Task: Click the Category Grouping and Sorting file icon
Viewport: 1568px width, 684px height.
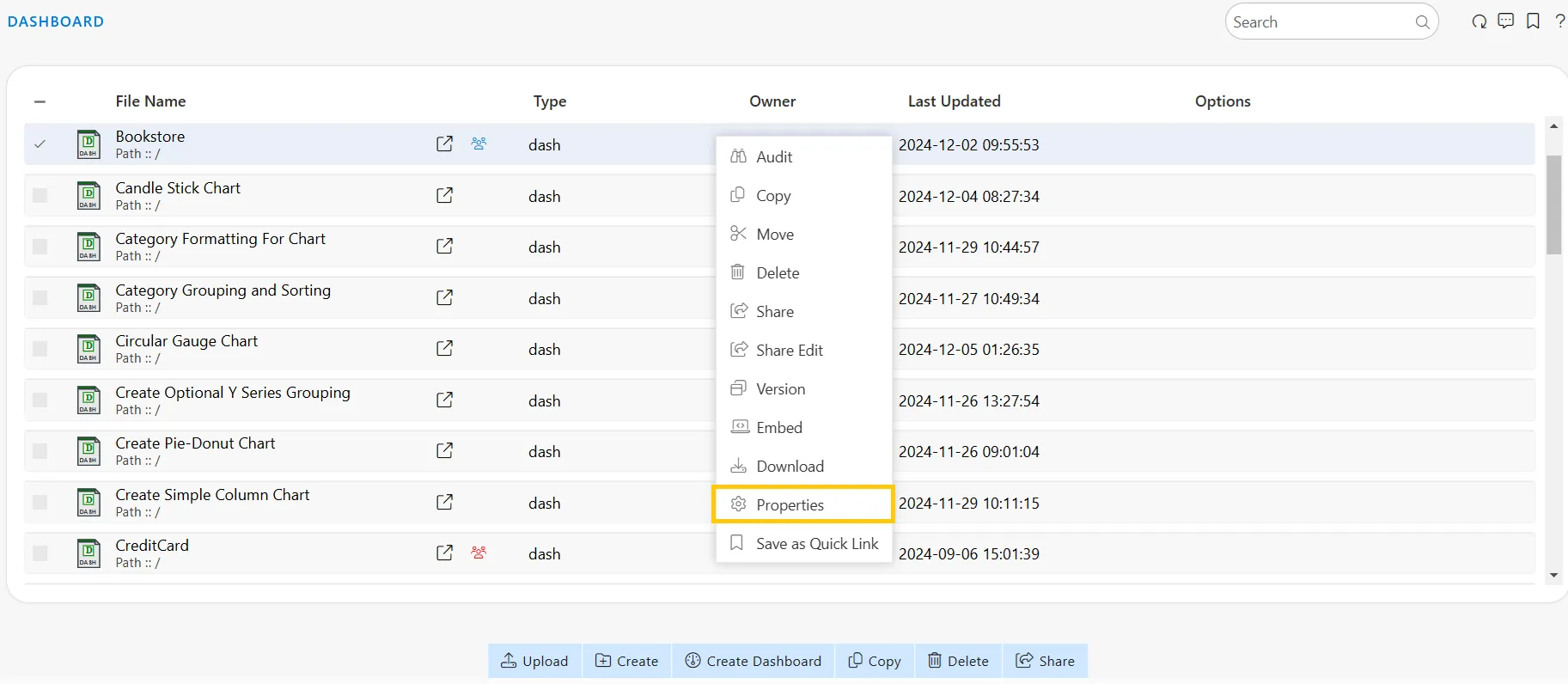Action: point(88,297)
